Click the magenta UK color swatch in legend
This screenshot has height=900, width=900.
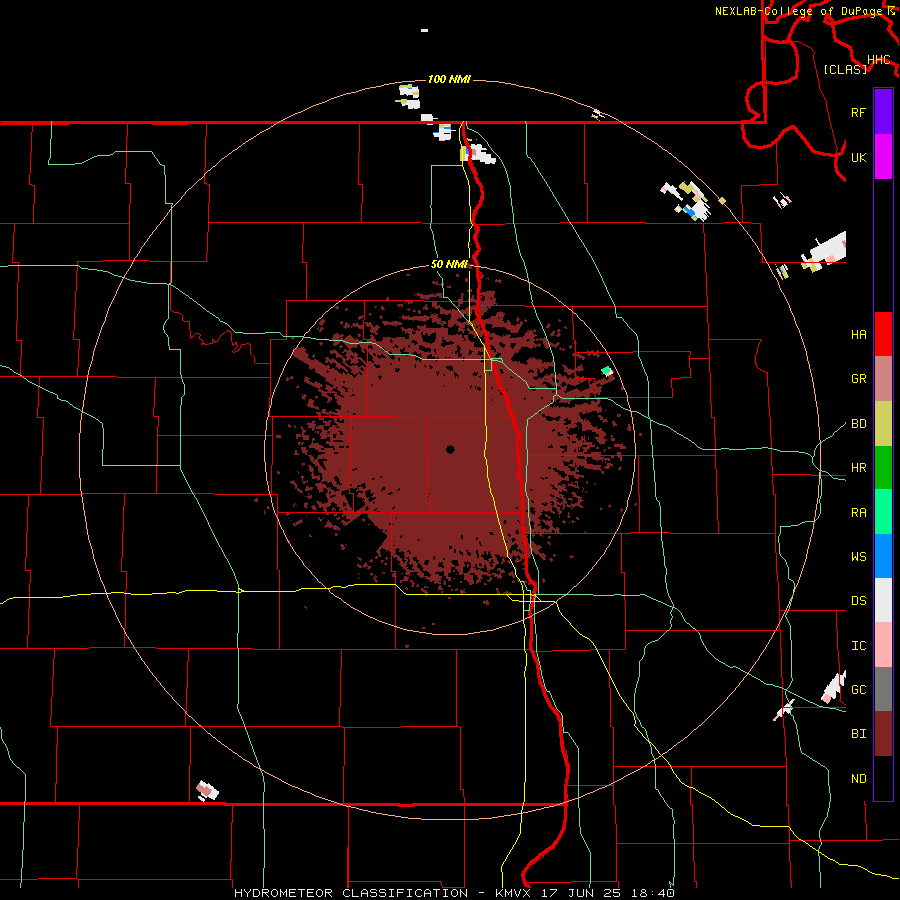pyautogui.click(x=883, y=157)
